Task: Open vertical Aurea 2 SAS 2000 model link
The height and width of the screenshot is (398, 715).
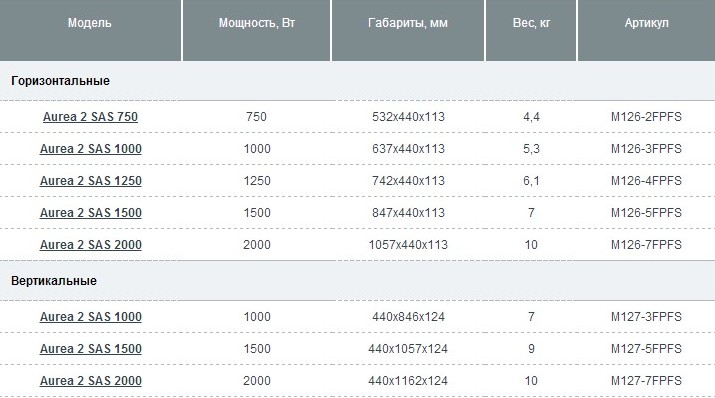Action: click(91, 380)
